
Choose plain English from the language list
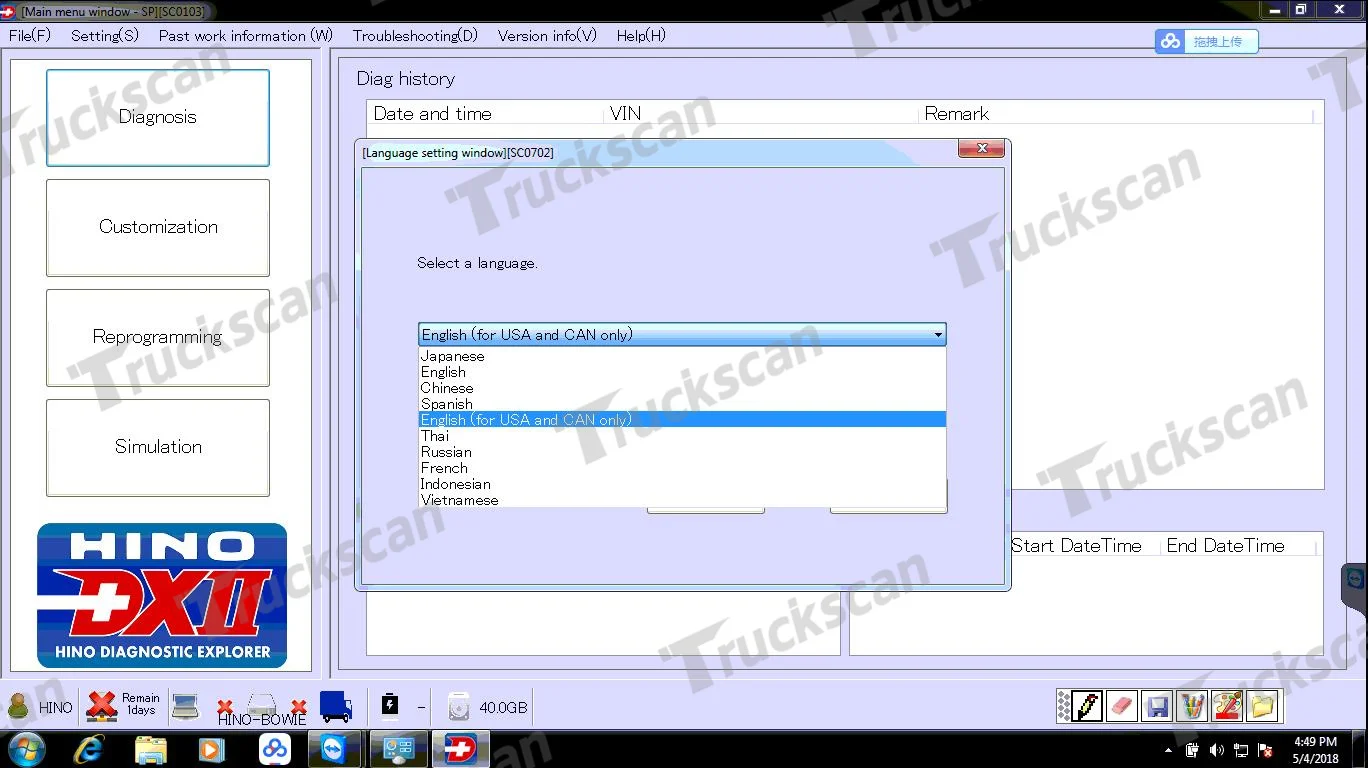pos(682,372)
